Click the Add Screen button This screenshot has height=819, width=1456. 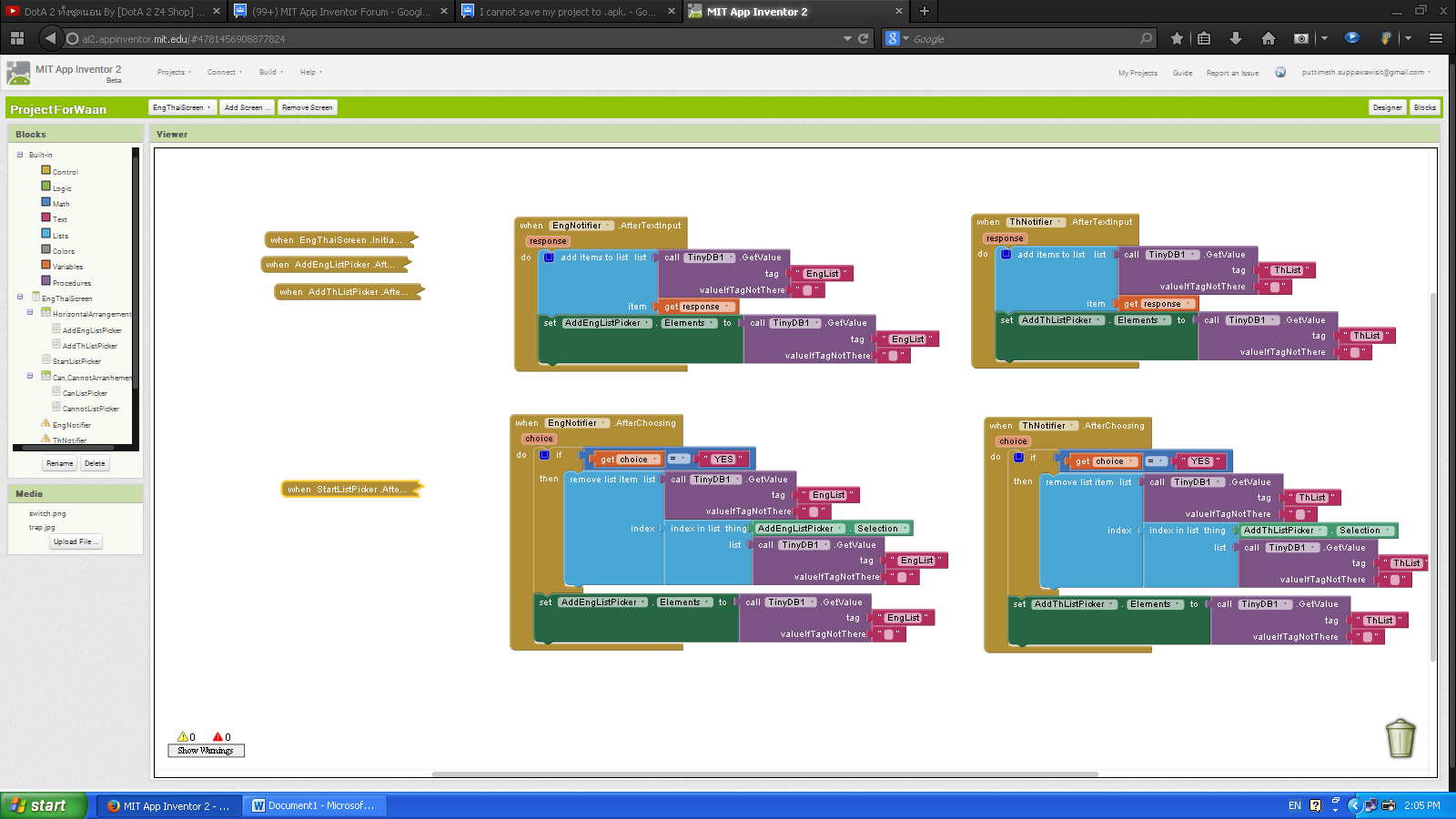click(x=247, y=106)
